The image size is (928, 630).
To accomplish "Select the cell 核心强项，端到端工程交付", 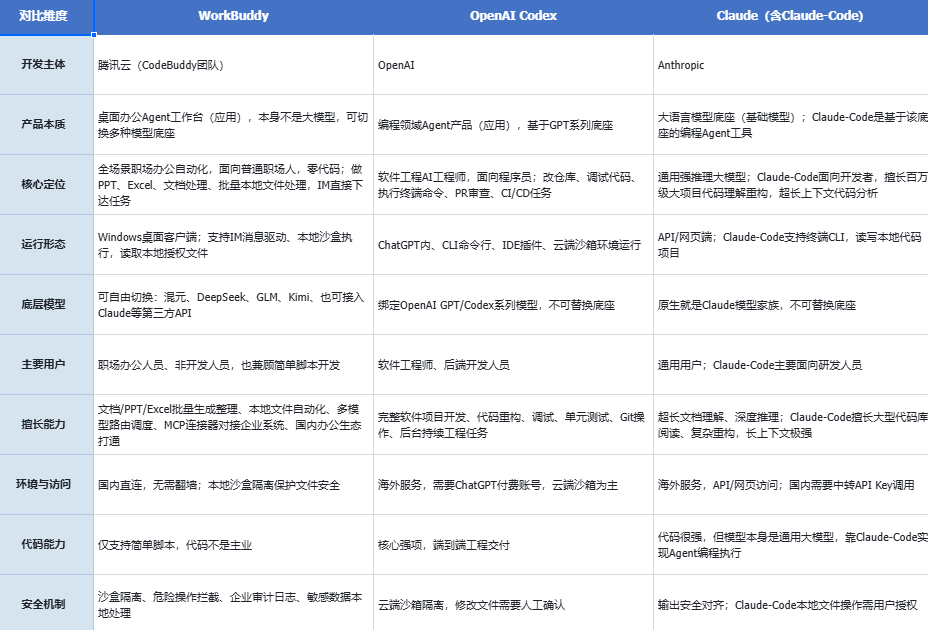I will point(513,545).
